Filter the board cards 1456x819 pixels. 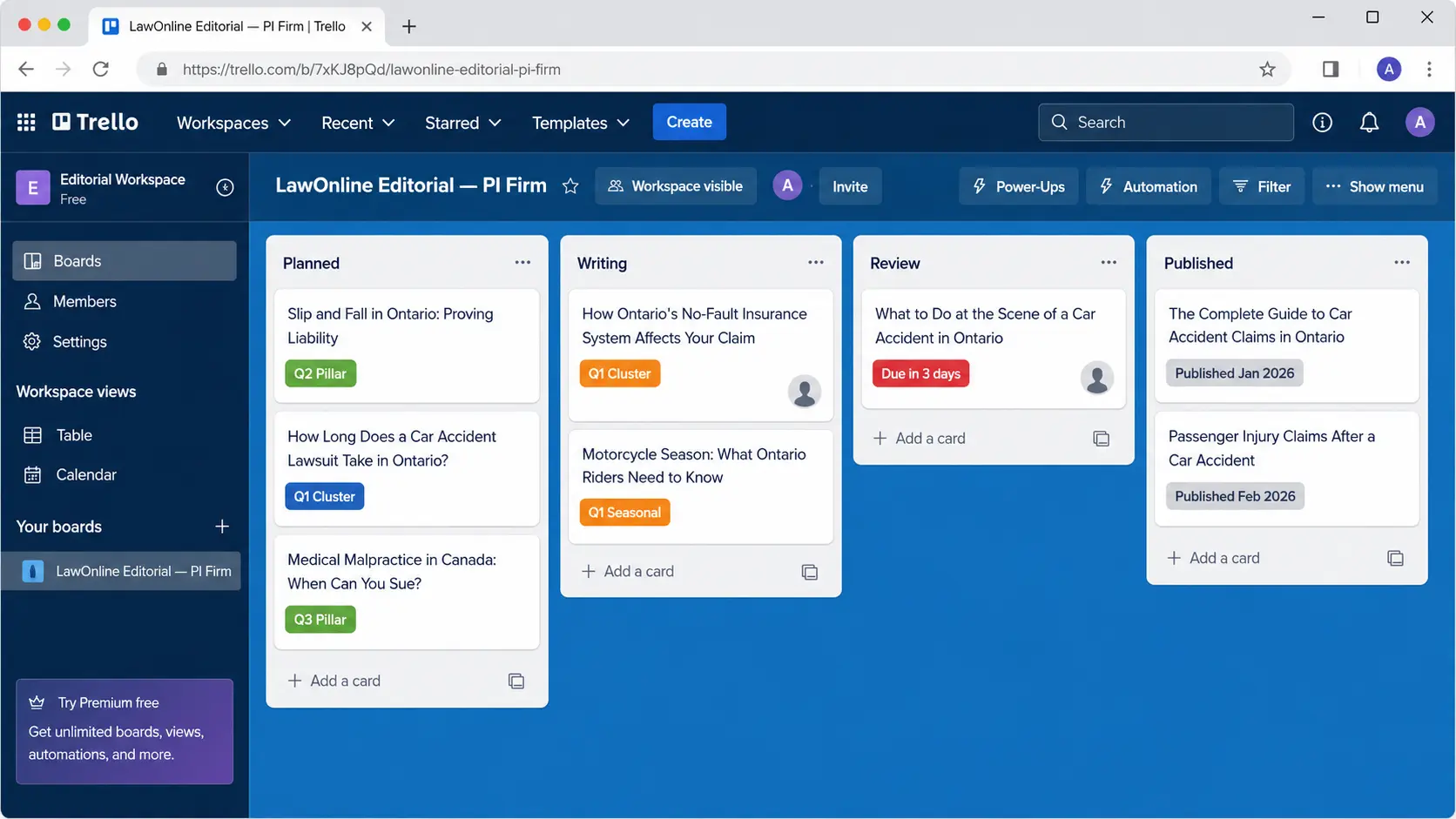pos(1262,186)
